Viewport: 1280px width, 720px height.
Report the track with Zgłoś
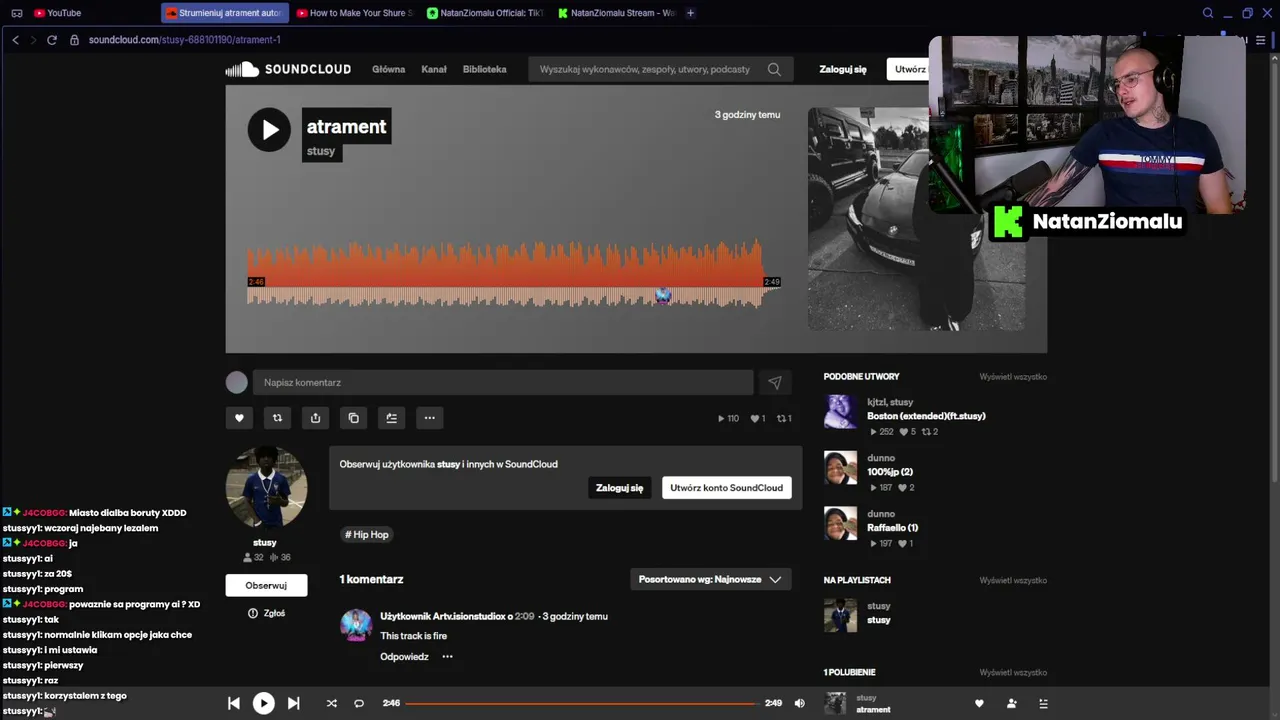coord(266,613)
